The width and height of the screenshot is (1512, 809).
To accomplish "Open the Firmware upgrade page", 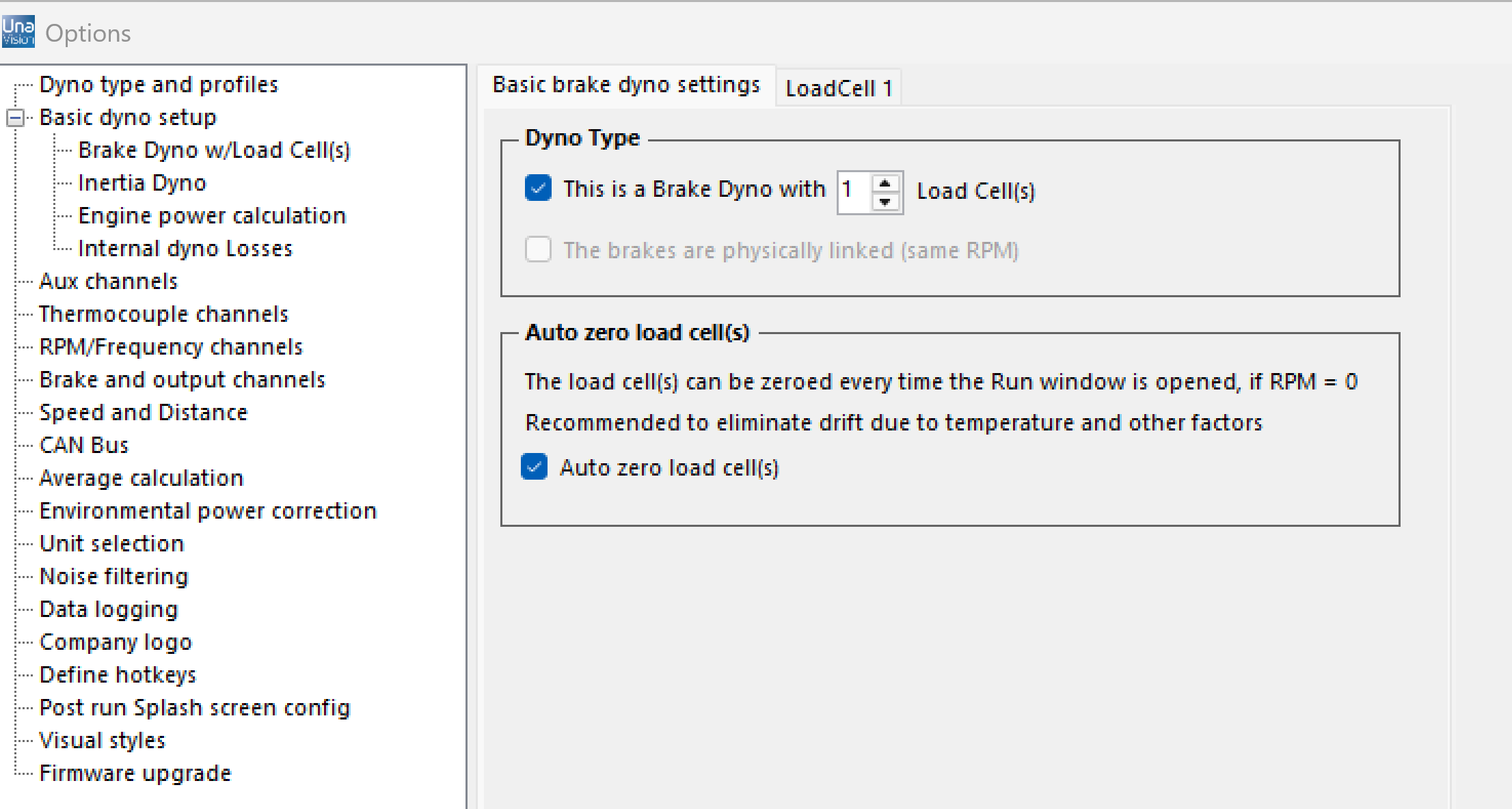I will pyautogui.click(x=135, y=773).
